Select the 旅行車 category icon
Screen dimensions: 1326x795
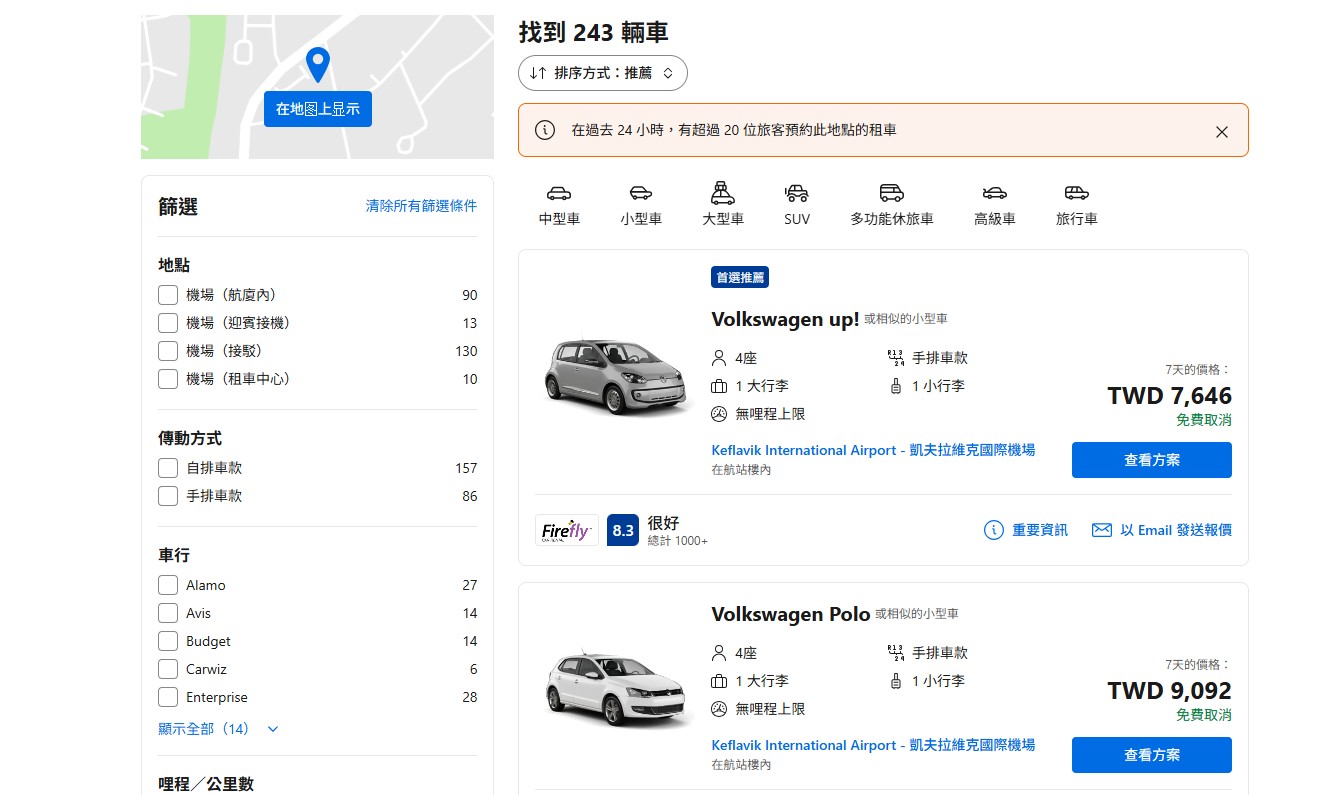pos(1076,203)
